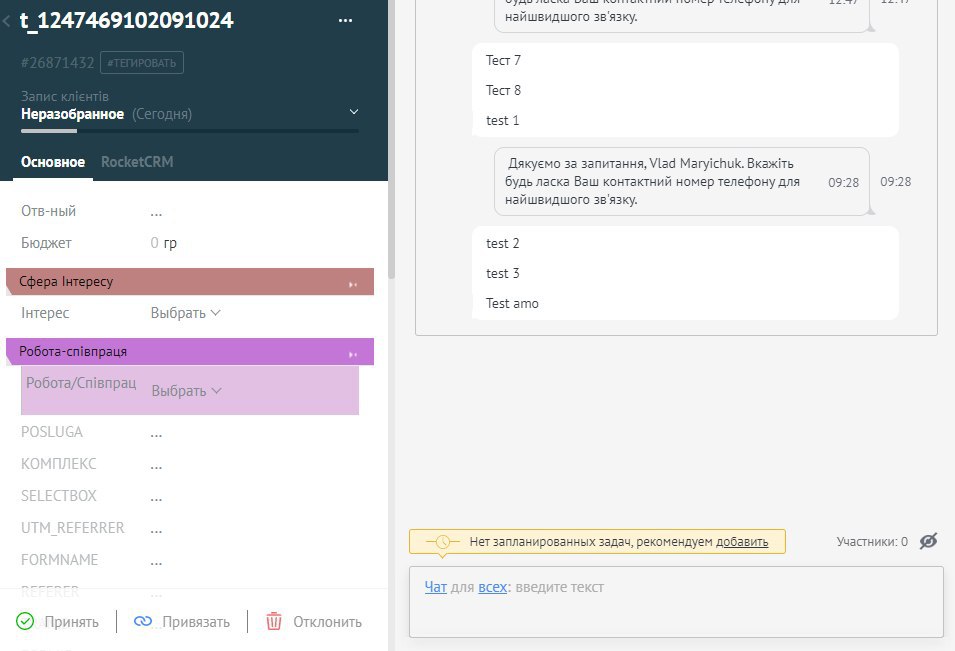Click the Привязать button
The width and height of the screenshot is (955, 651).
pos(181,622)
